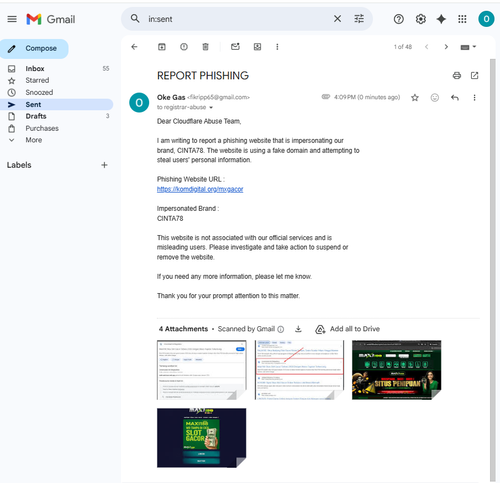Image resolution: width=500 pixels, height=483 pixels.
Task: Open the Google apps grid
Action: 462,19
